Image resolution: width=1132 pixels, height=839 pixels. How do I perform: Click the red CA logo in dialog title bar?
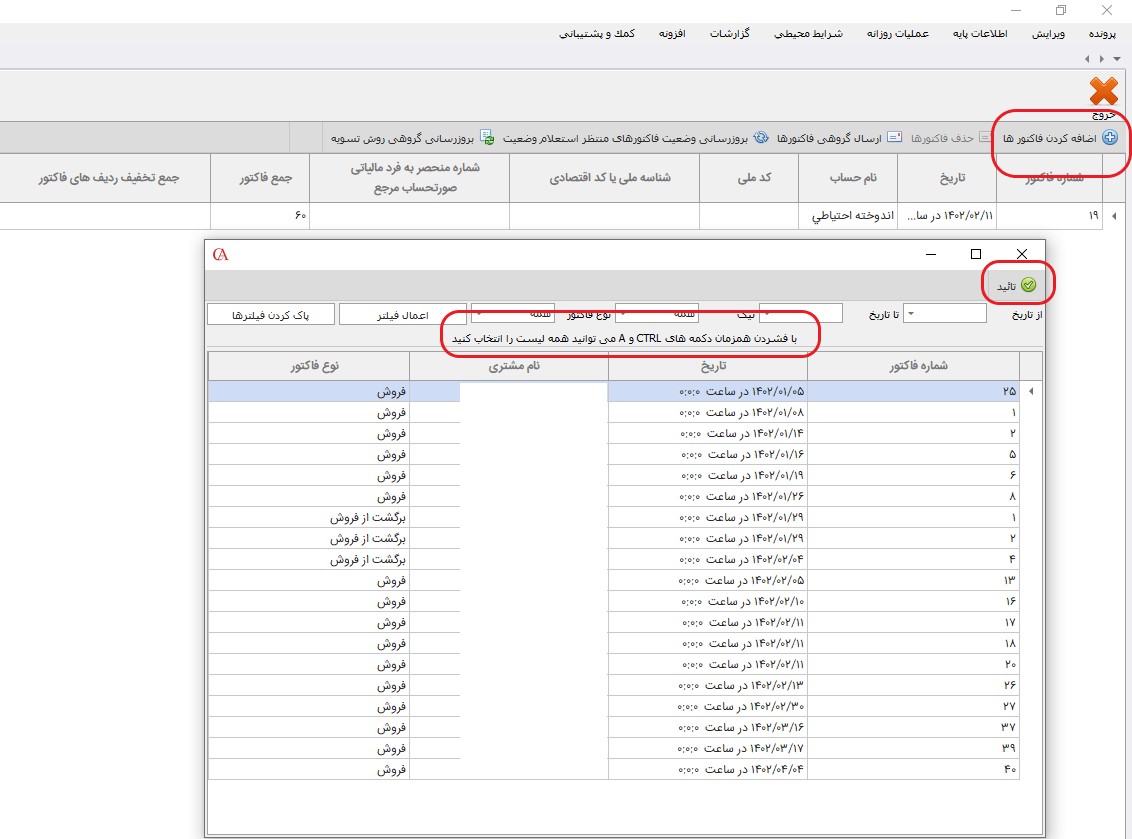221,254
